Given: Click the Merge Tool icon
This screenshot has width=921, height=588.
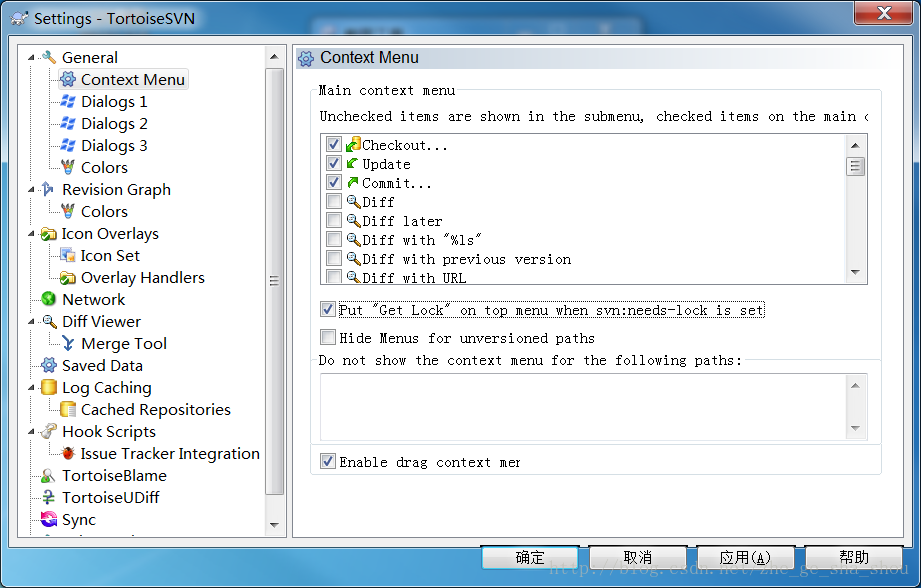Looking at the screenshot, I should 68,344.
